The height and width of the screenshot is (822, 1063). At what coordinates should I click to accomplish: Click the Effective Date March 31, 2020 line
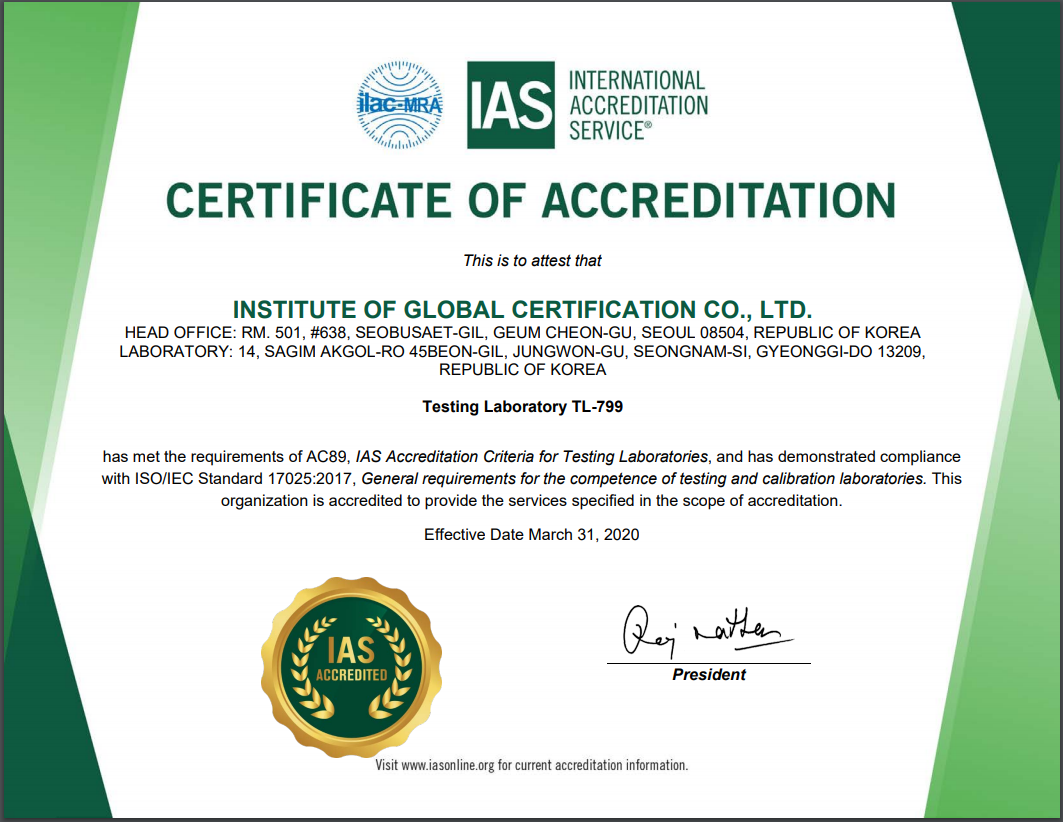click(532, 535)
